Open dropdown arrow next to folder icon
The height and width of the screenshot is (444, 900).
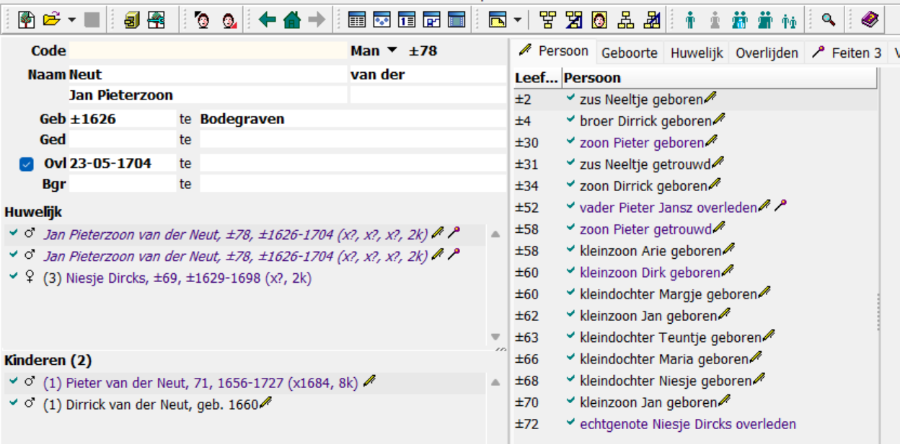click(72, 19)
